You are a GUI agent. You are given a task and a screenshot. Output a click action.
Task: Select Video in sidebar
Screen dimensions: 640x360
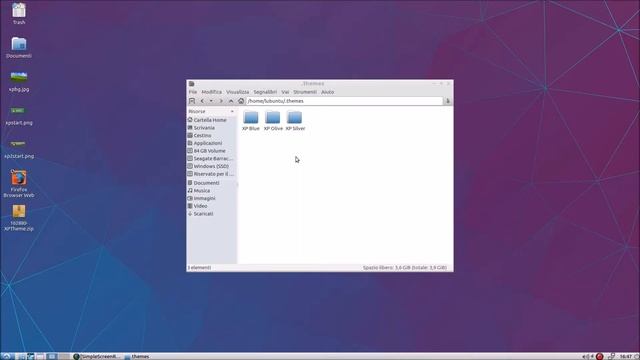tap(211, 206)
